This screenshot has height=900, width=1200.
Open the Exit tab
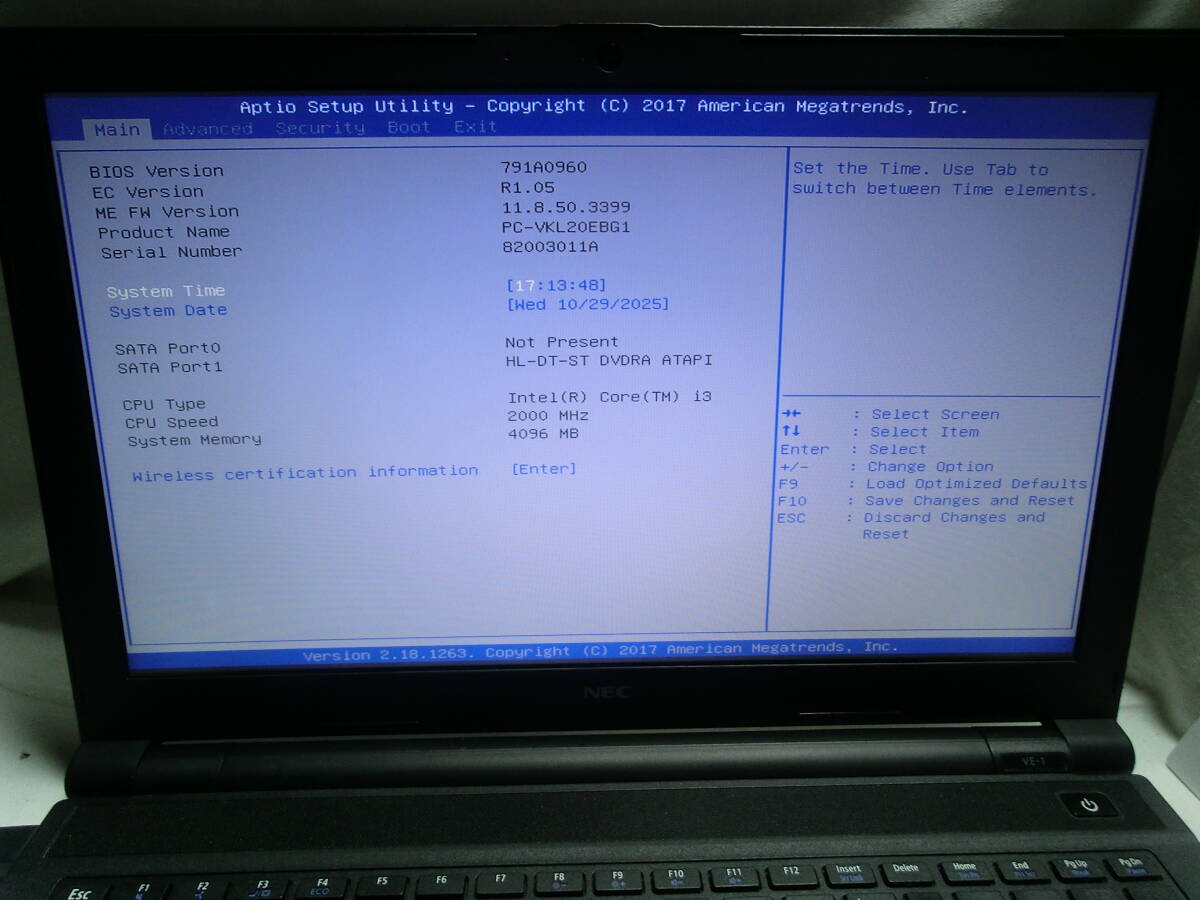[x=475, y=127]
